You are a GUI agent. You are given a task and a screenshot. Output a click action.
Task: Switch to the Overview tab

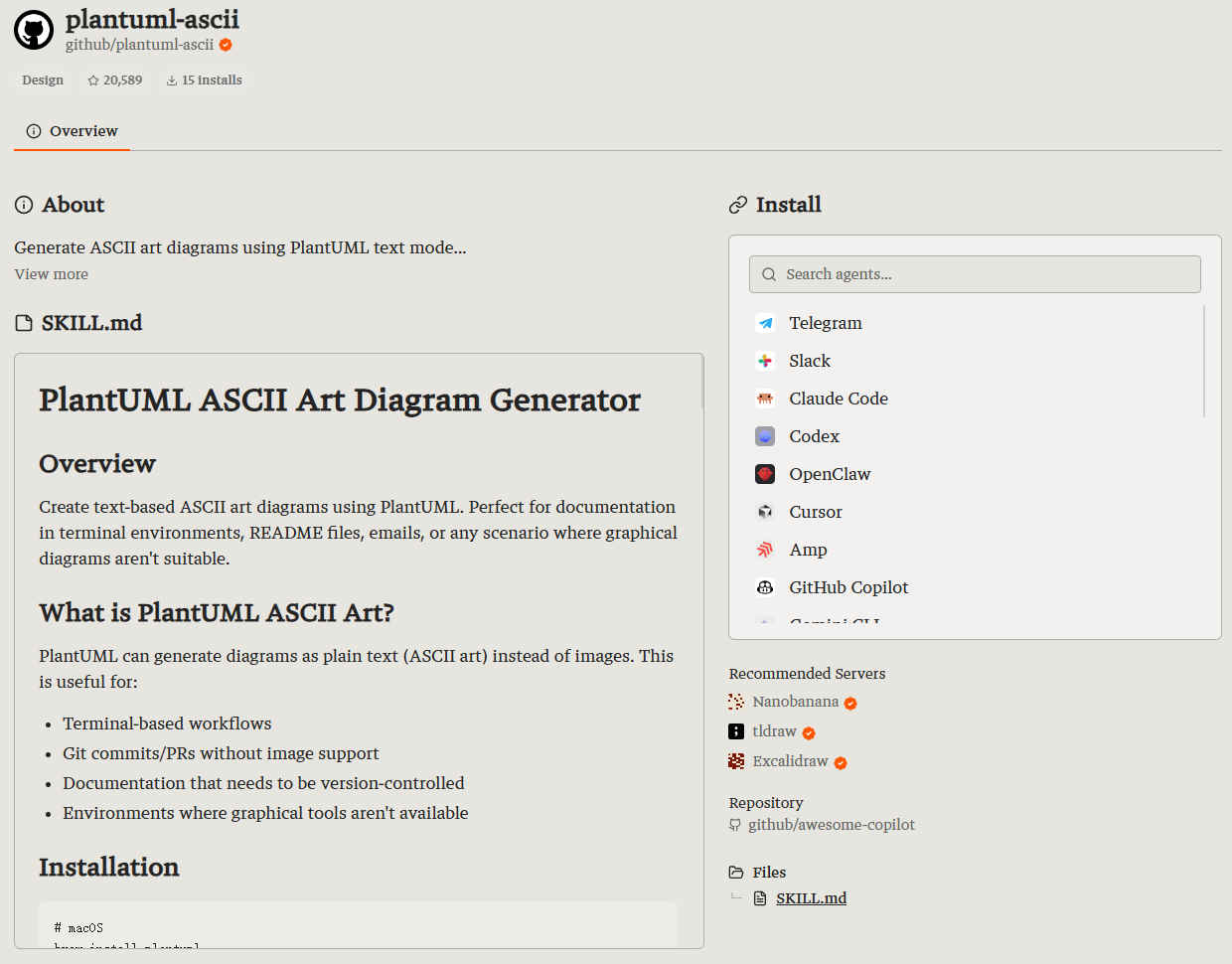tap(73, 131)
